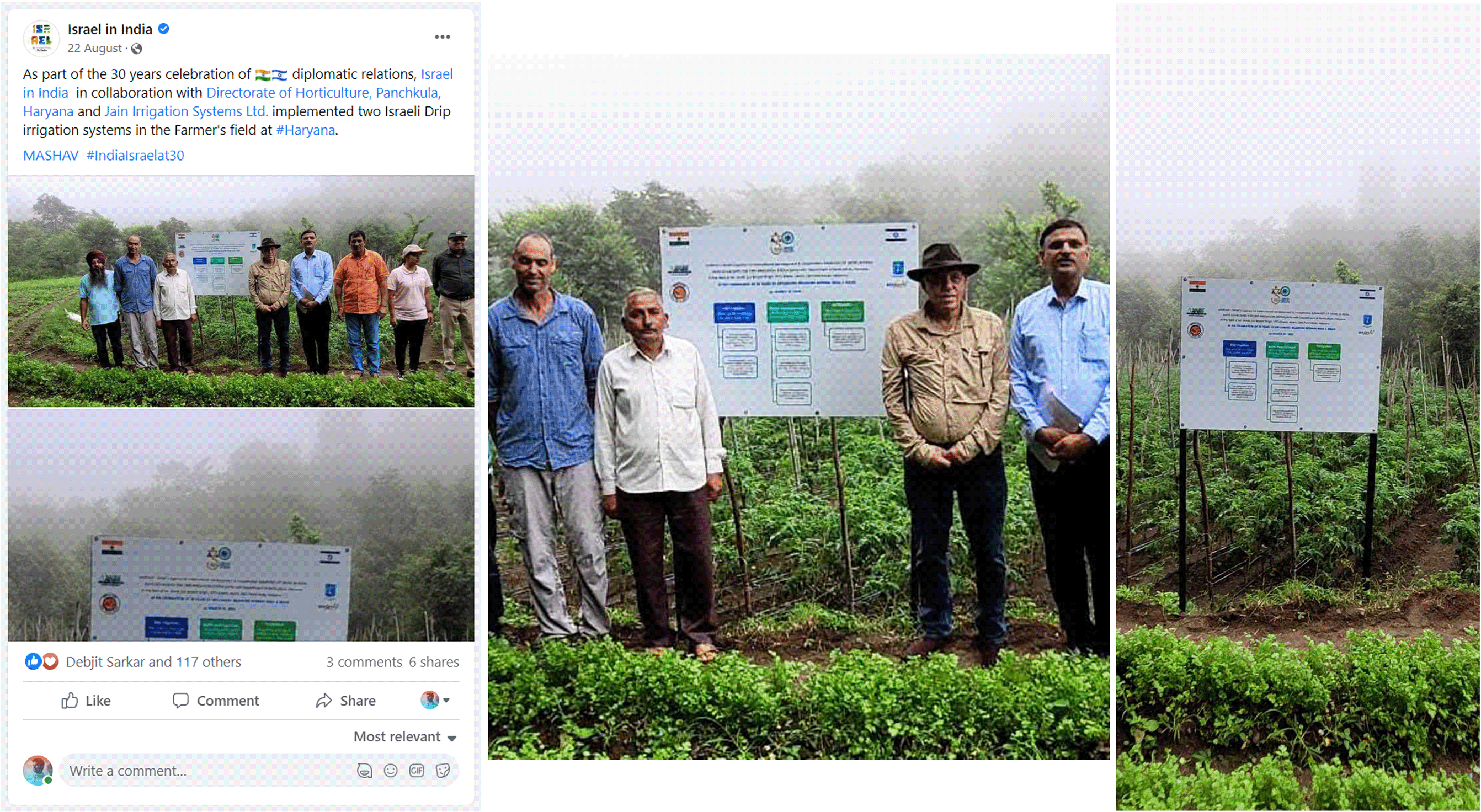Click the Israel in India page avatar
Image resolution: width=1481 pixels, height=812 pixels.
[41, 38]
